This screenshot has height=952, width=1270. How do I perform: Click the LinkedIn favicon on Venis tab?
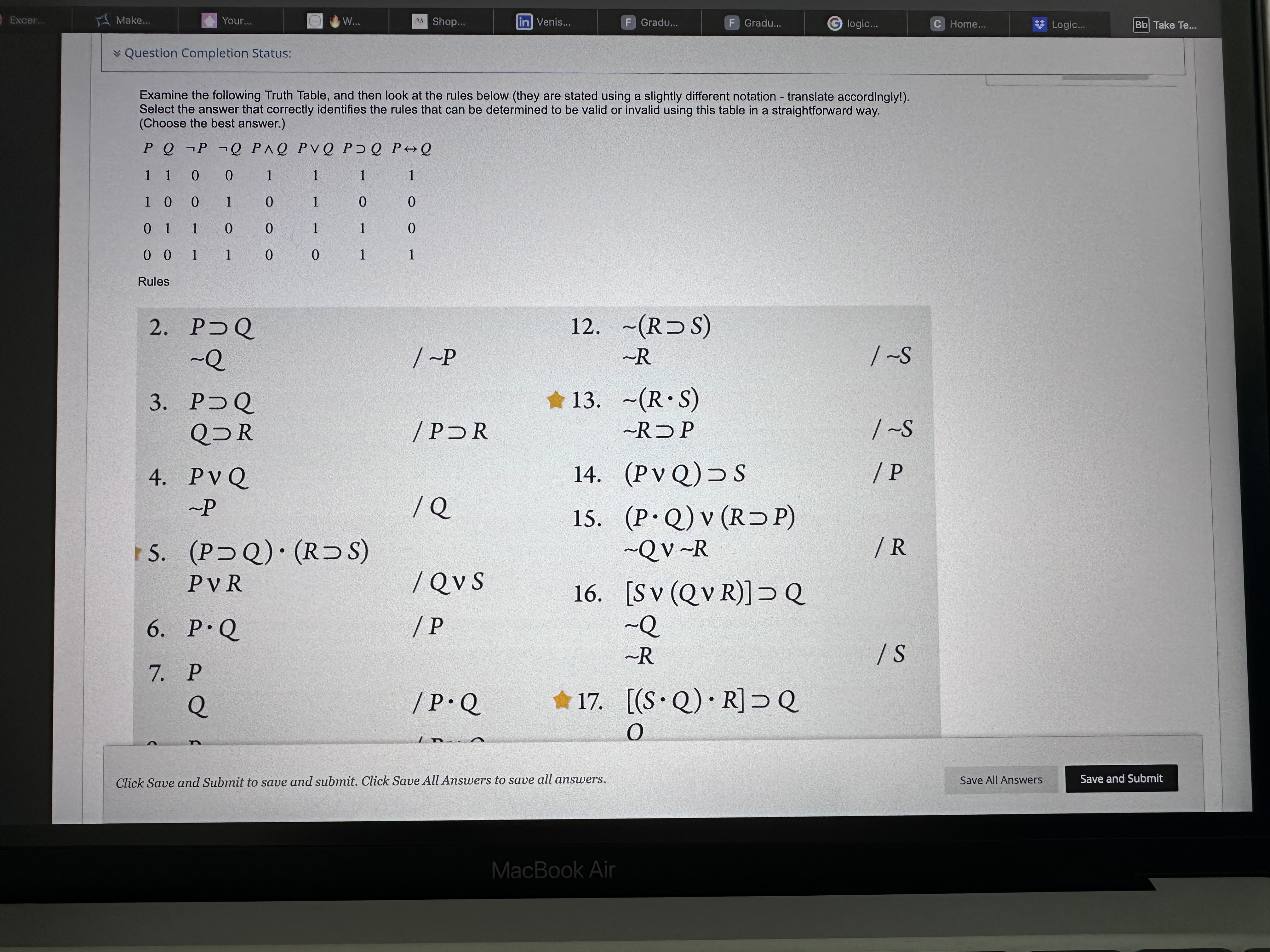pos(523,22)
